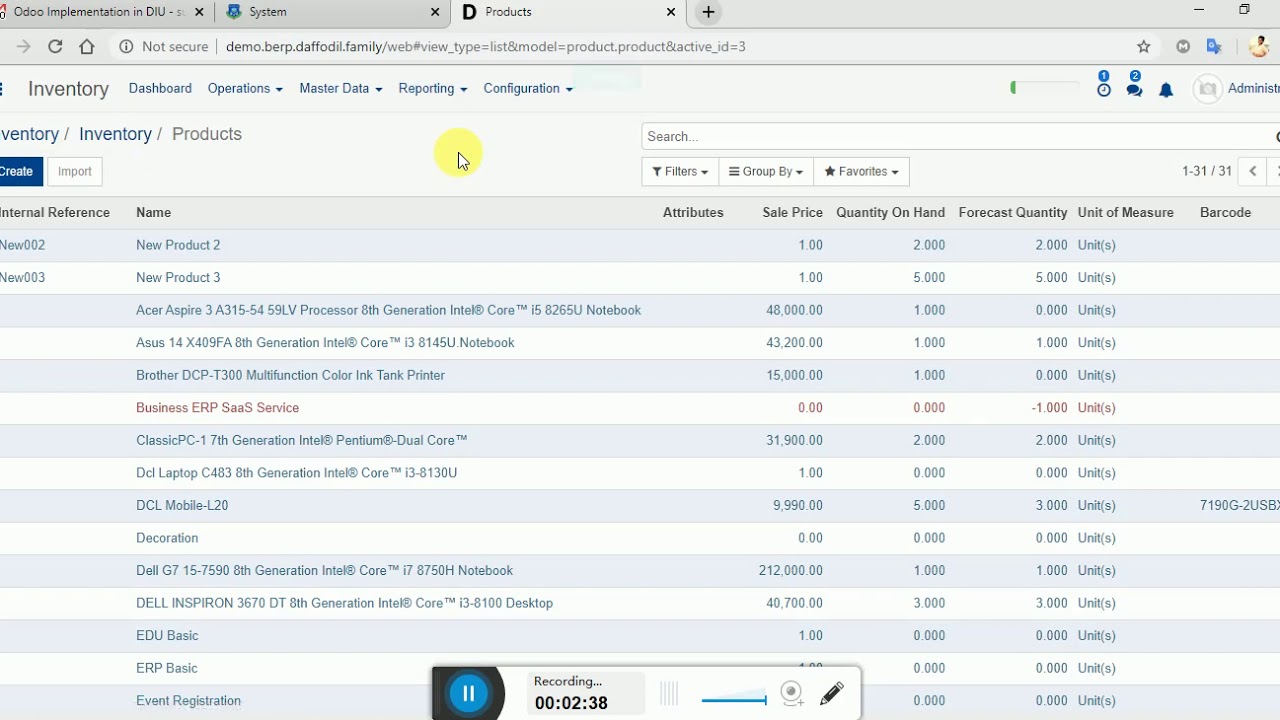Close the System tab
Screen dimensions: 1280x720
(x=435, y=12)
